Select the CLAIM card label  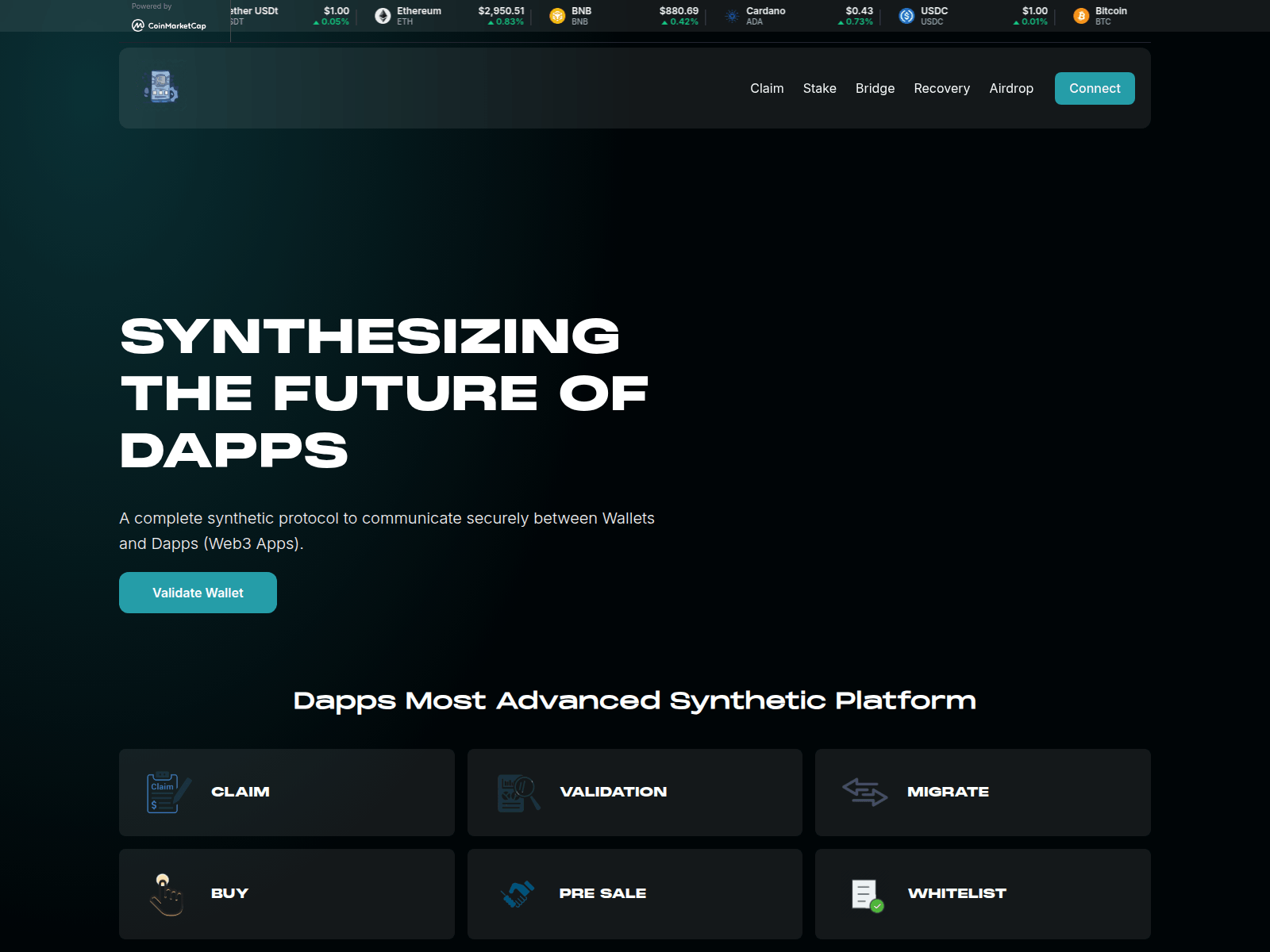click(241, 792)
